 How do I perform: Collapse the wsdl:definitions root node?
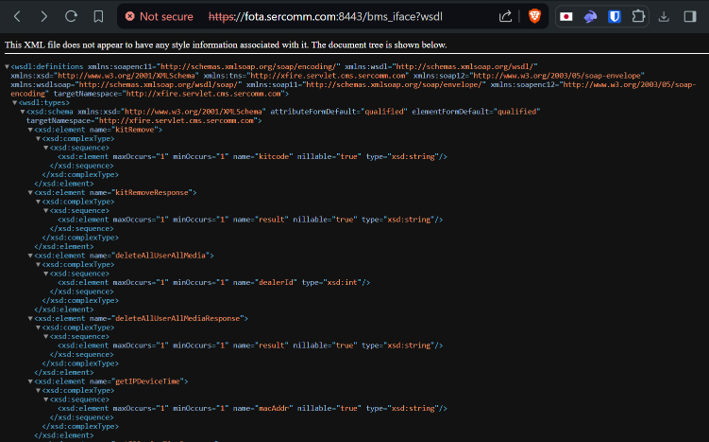8,66
